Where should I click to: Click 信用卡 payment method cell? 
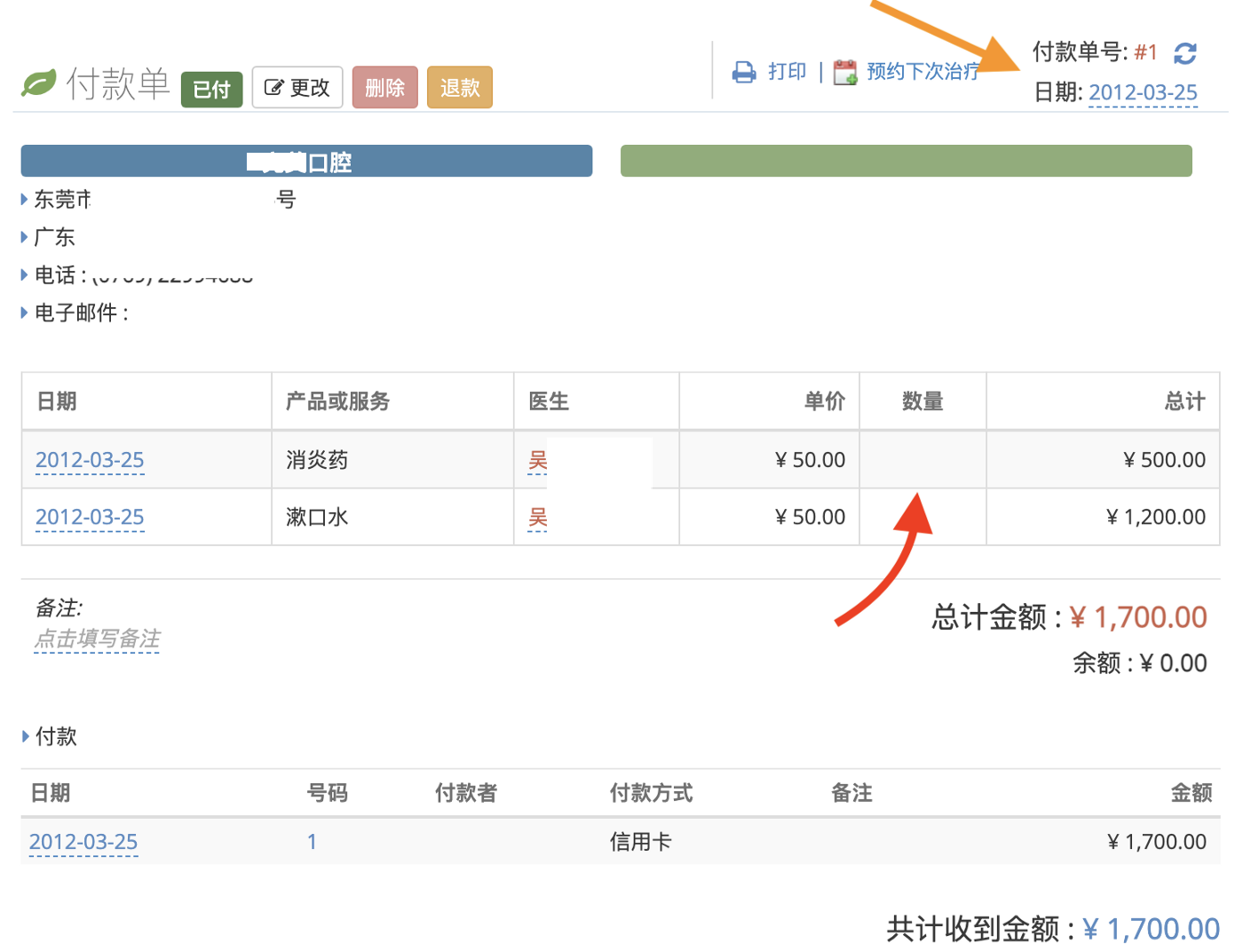click(x=640, y=842)
